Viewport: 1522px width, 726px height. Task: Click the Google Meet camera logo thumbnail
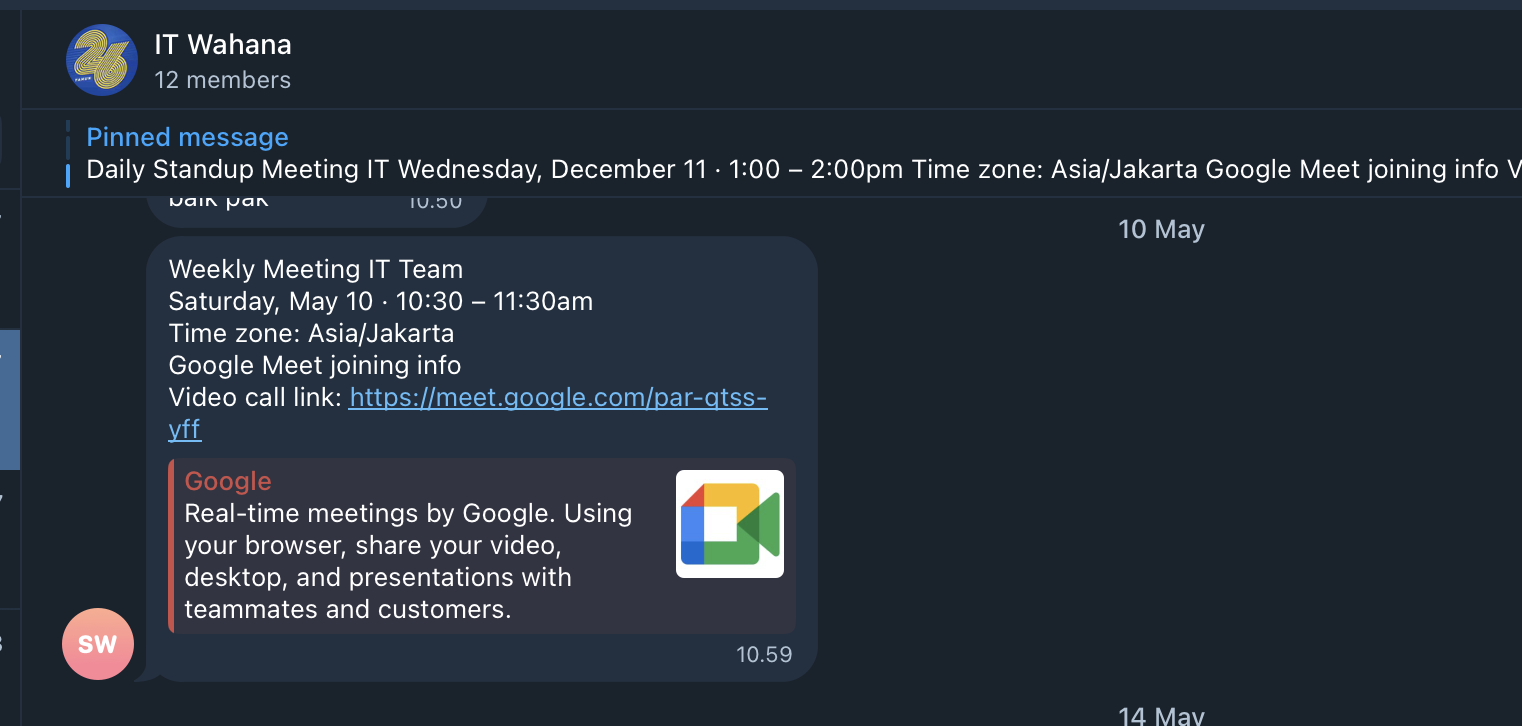click(x=730, y=524)
